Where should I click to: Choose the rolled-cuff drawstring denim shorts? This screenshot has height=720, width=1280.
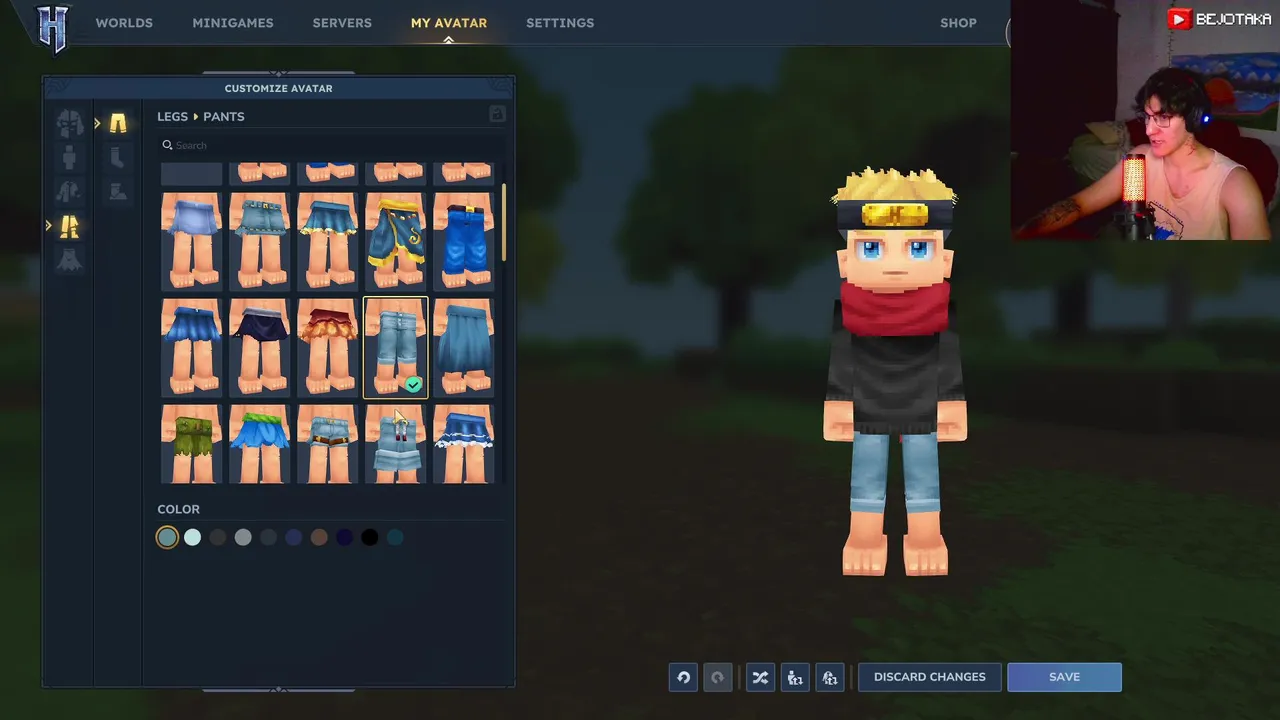(395, 444)
